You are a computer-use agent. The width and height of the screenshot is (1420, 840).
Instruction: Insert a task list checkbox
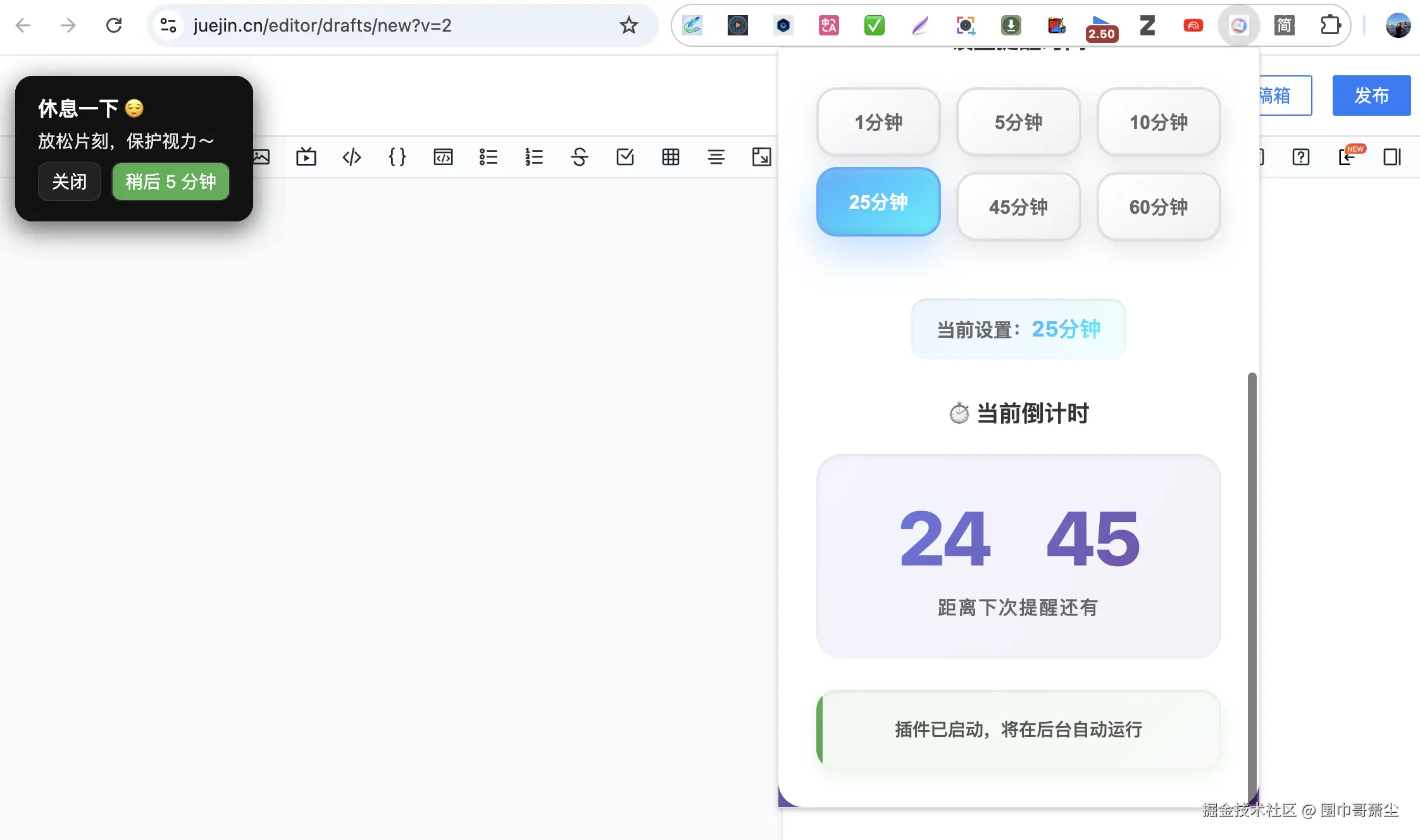click(625, 157)
